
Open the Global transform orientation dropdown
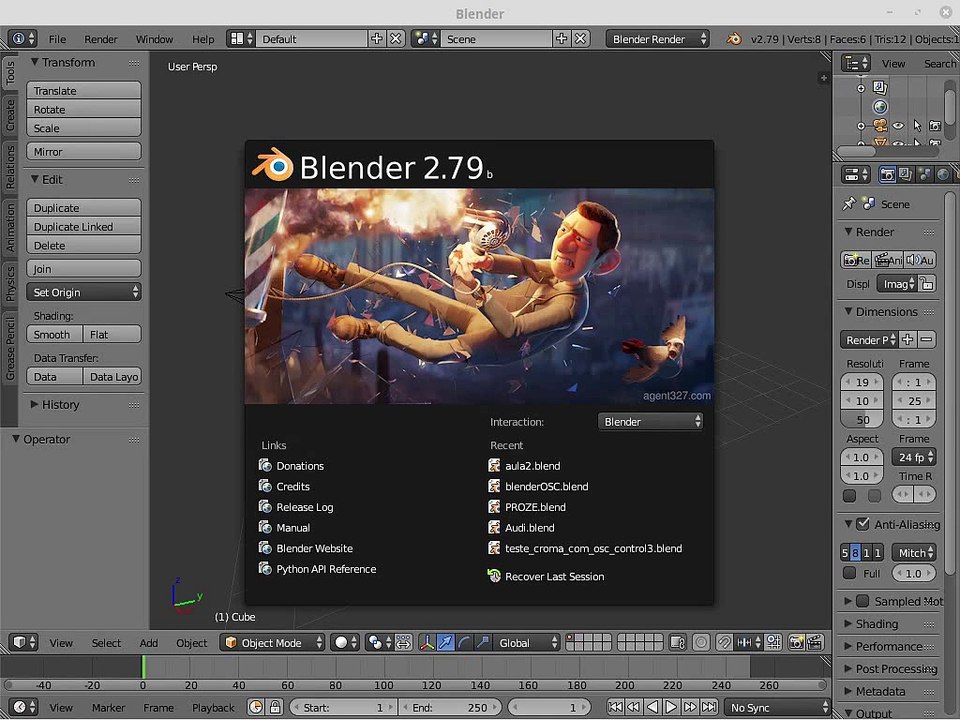pyautogui.click(x=527, y=642)
